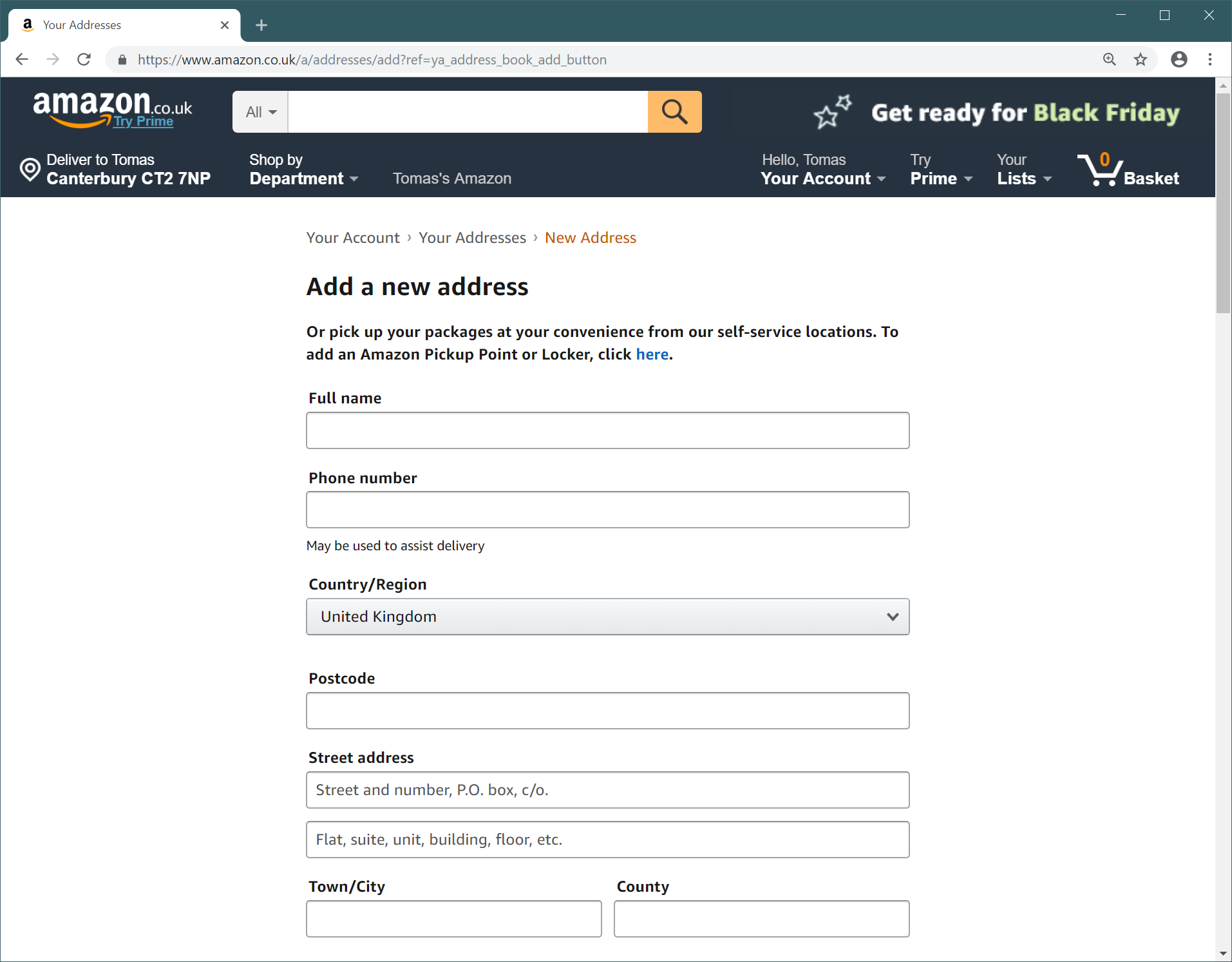1232x962 pixels.
Task: Click the Try Prime link under logo
Action: click(144, 121)
